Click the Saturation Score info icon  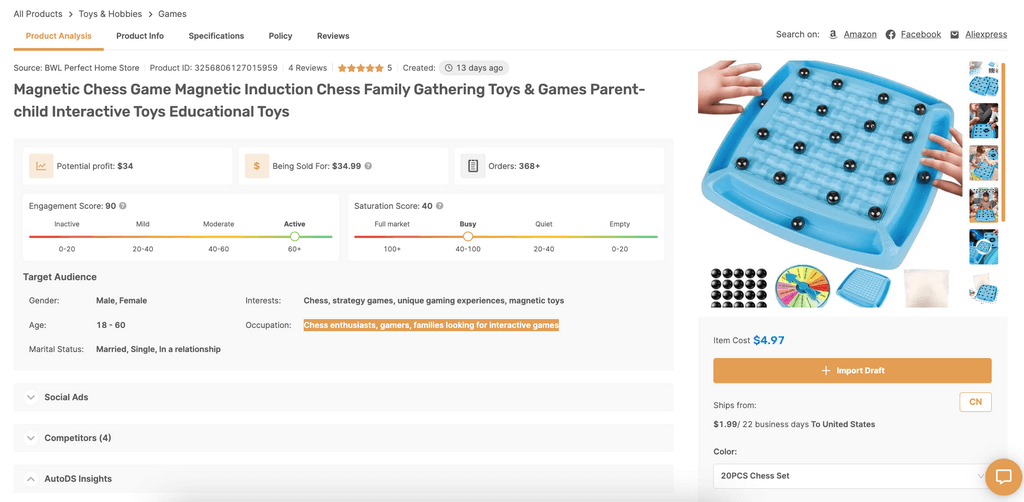point(440,206)
